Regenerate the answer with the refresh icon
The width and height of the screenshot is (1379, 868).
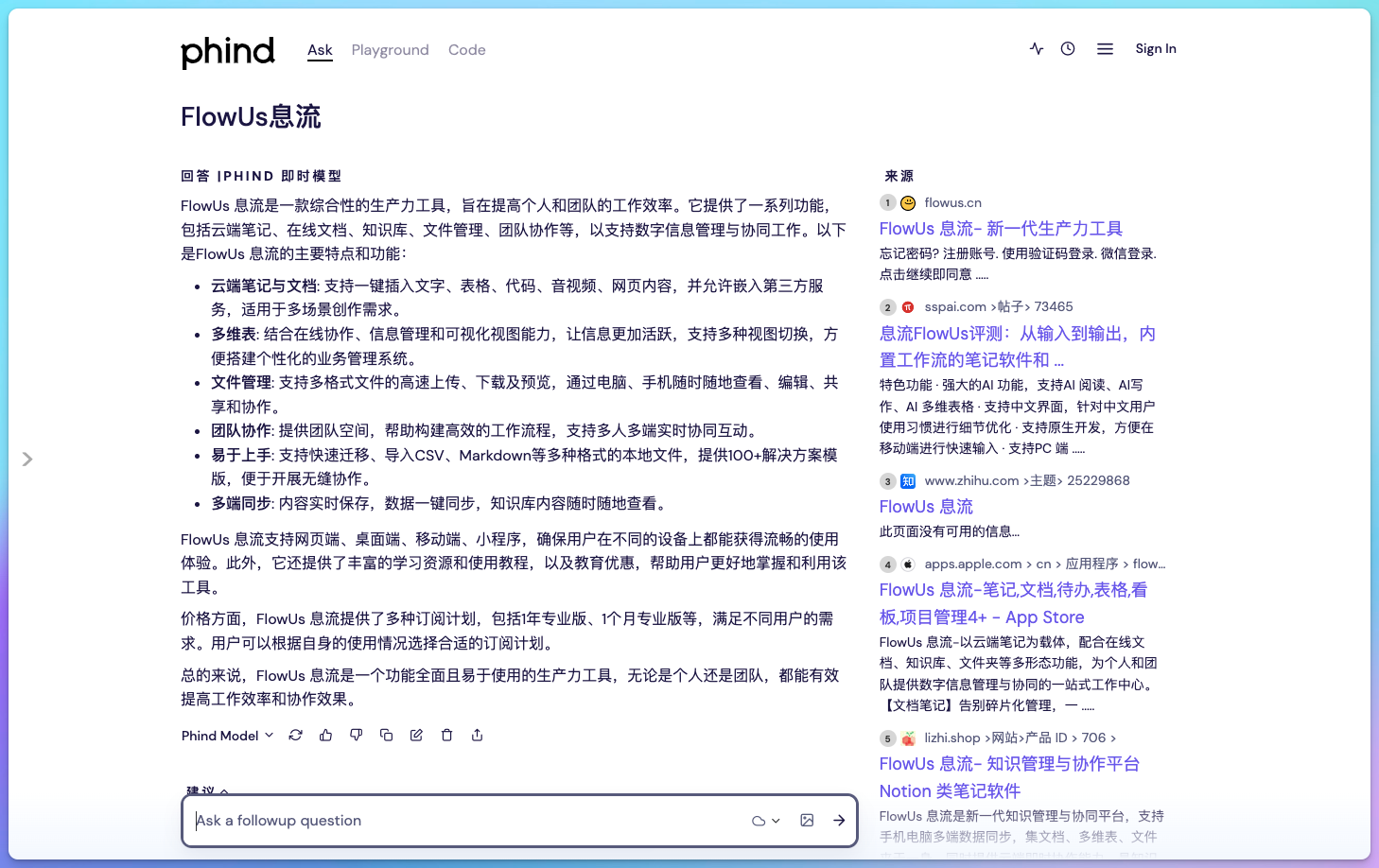tap(296, 736)
